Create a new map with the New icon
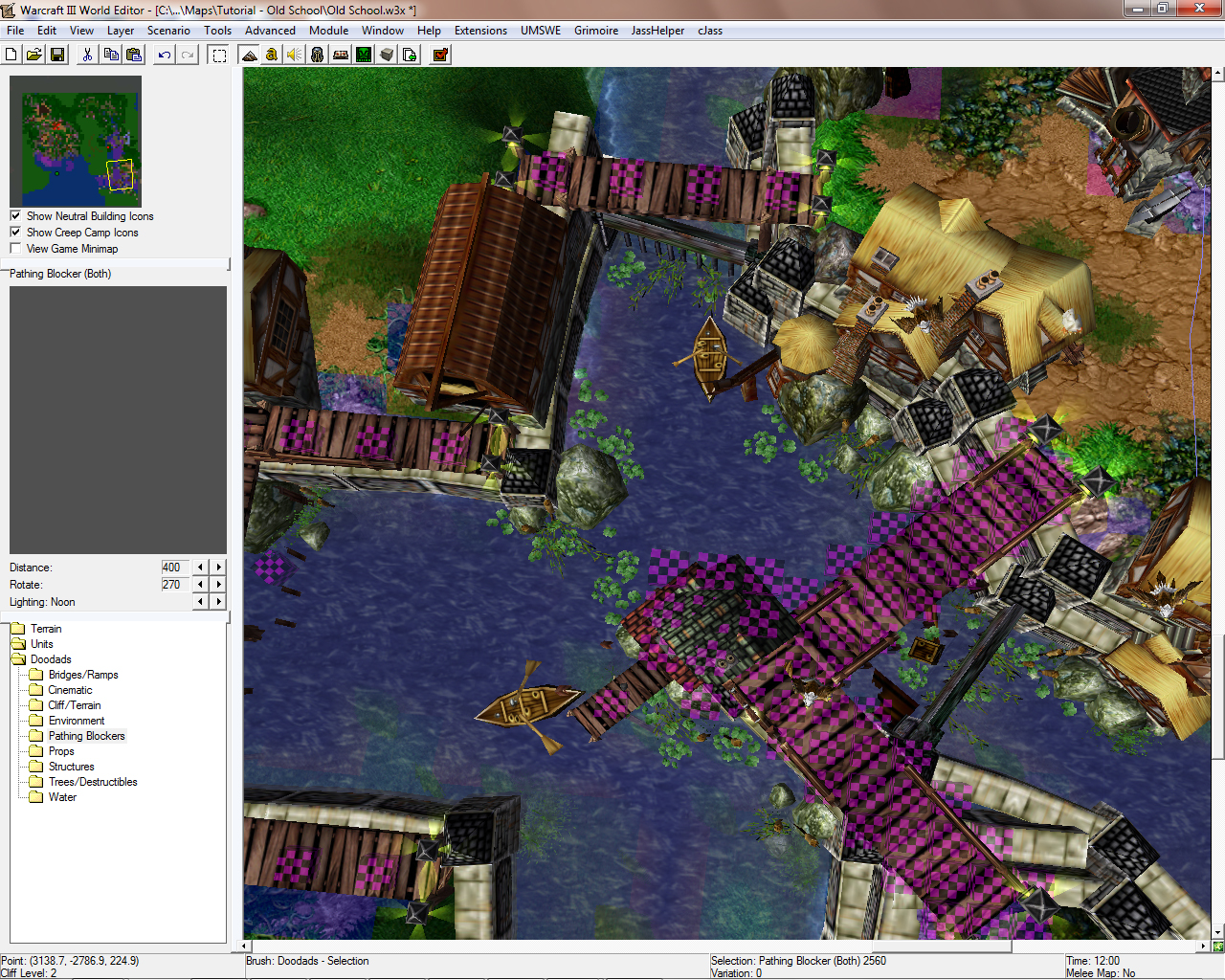This screenshot has height=980, width=1225. click(x=11, y=55)
